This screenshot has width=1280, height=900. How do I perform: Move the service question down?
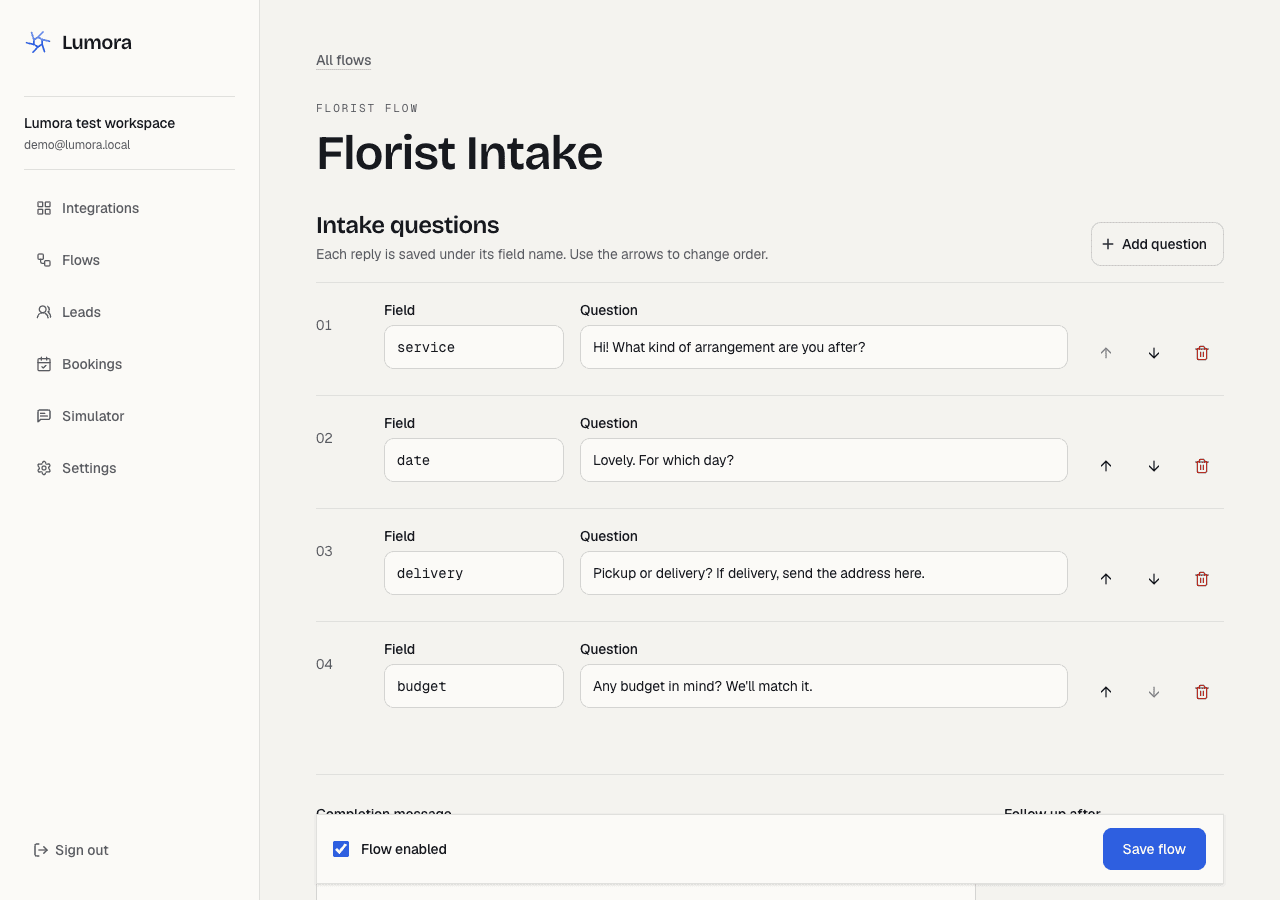pos(1154,353)
